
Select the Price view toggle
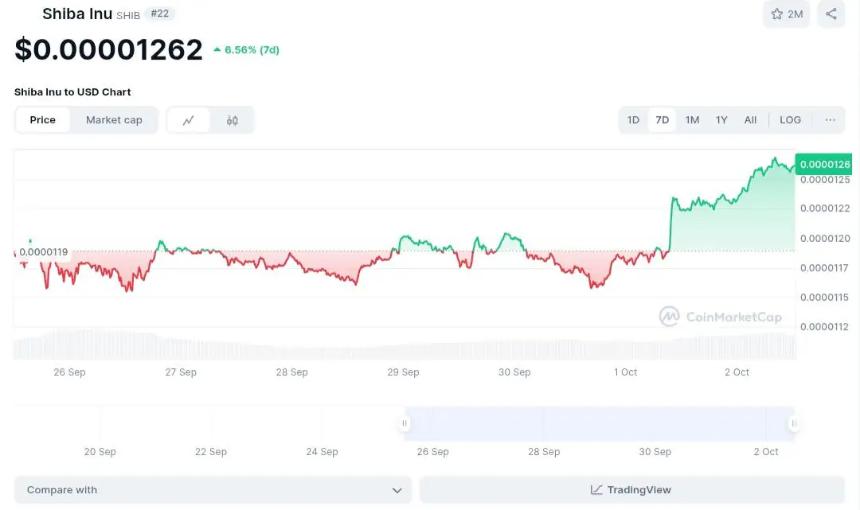tap(43, 120)
